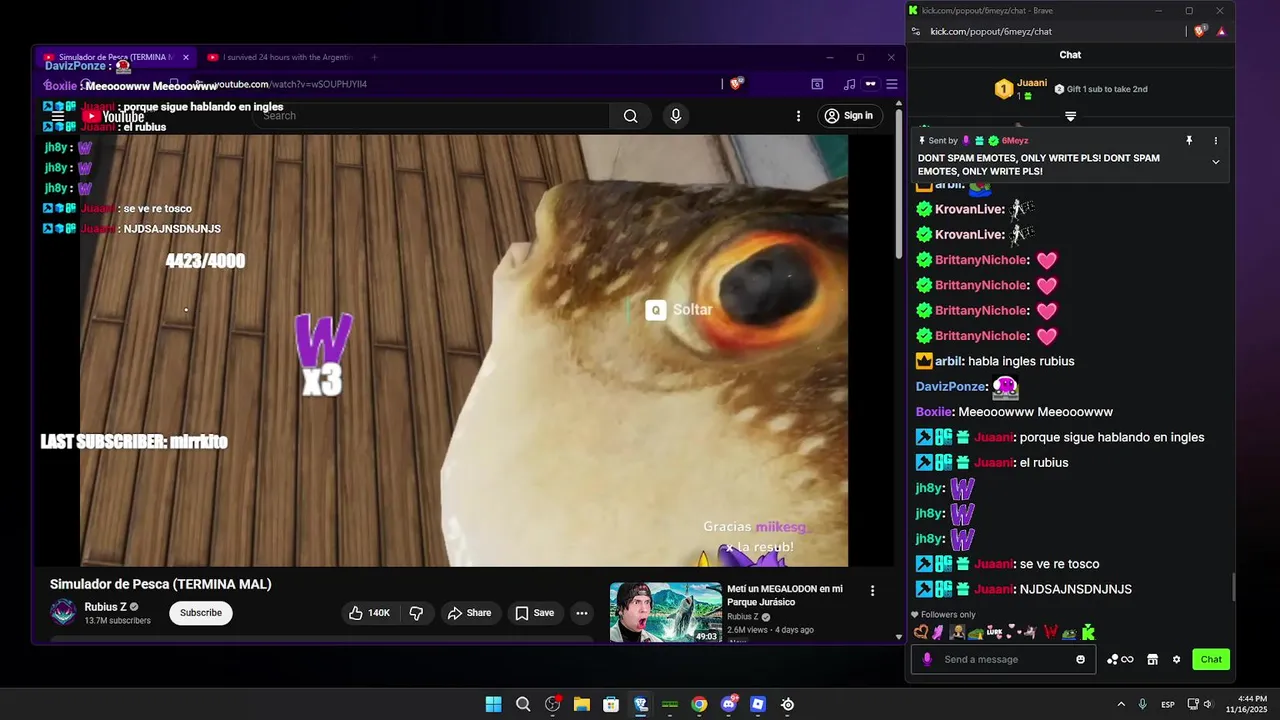Image resolution: width=1280 pixels, height=720 pixels.
Task: Open the emoji picker in the chat box
Action: point(1080,659)
